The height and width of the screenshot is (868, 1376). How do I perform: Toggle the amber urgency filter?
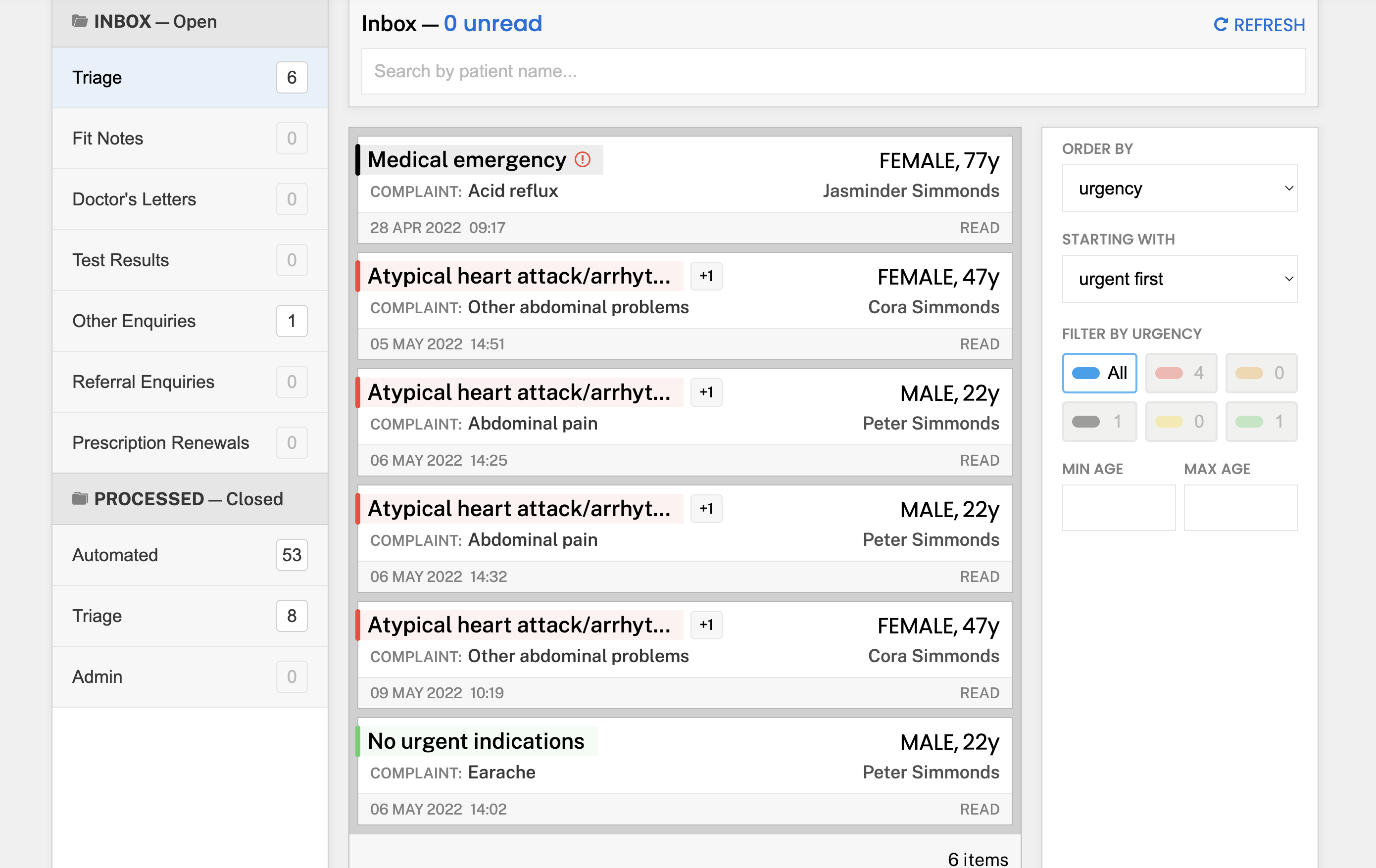(x=1262, y=373)
